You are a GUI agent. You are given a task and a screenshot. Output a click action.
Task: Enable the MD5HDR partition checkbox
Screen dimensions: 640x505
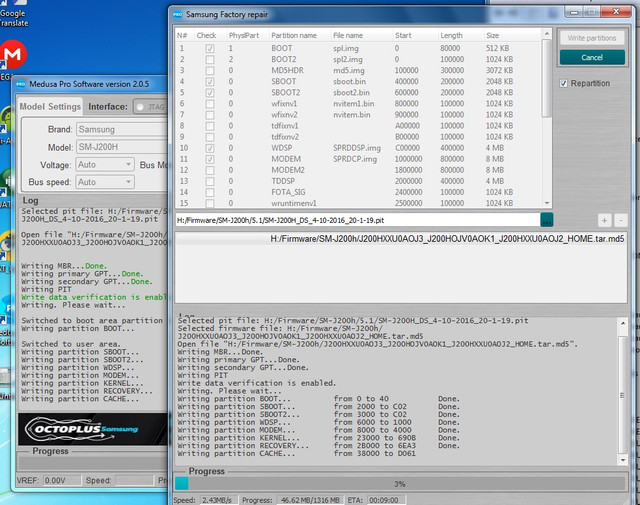[x=209, y=70]
